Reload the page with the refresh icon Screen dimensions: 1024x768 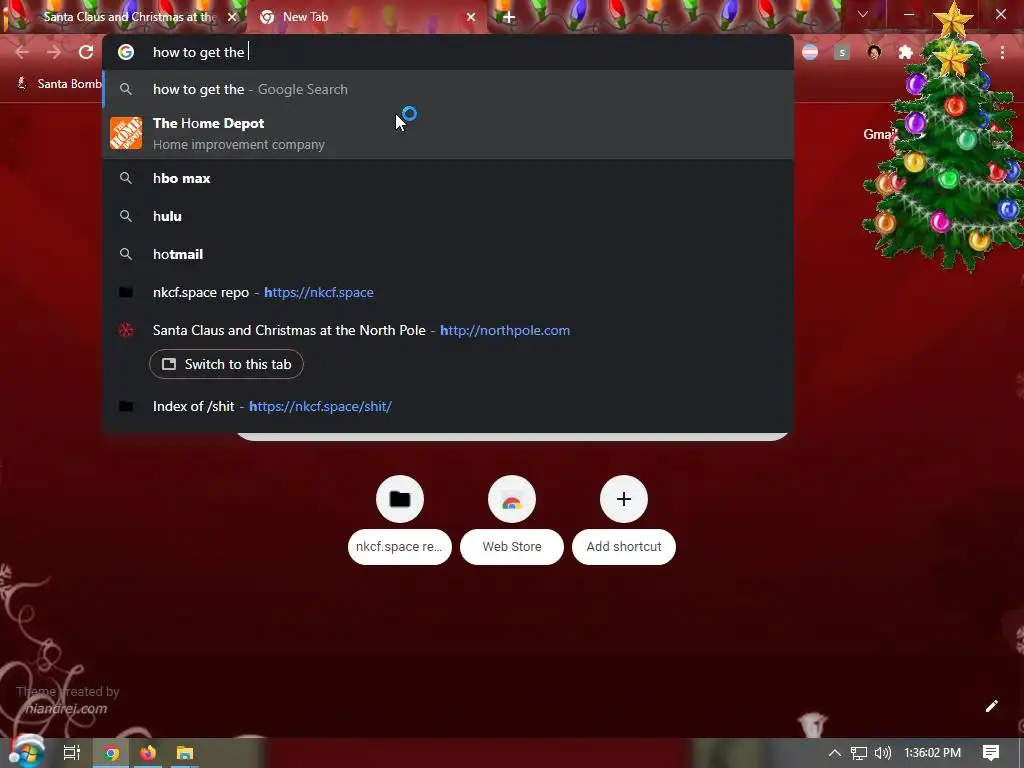point(86,52)
